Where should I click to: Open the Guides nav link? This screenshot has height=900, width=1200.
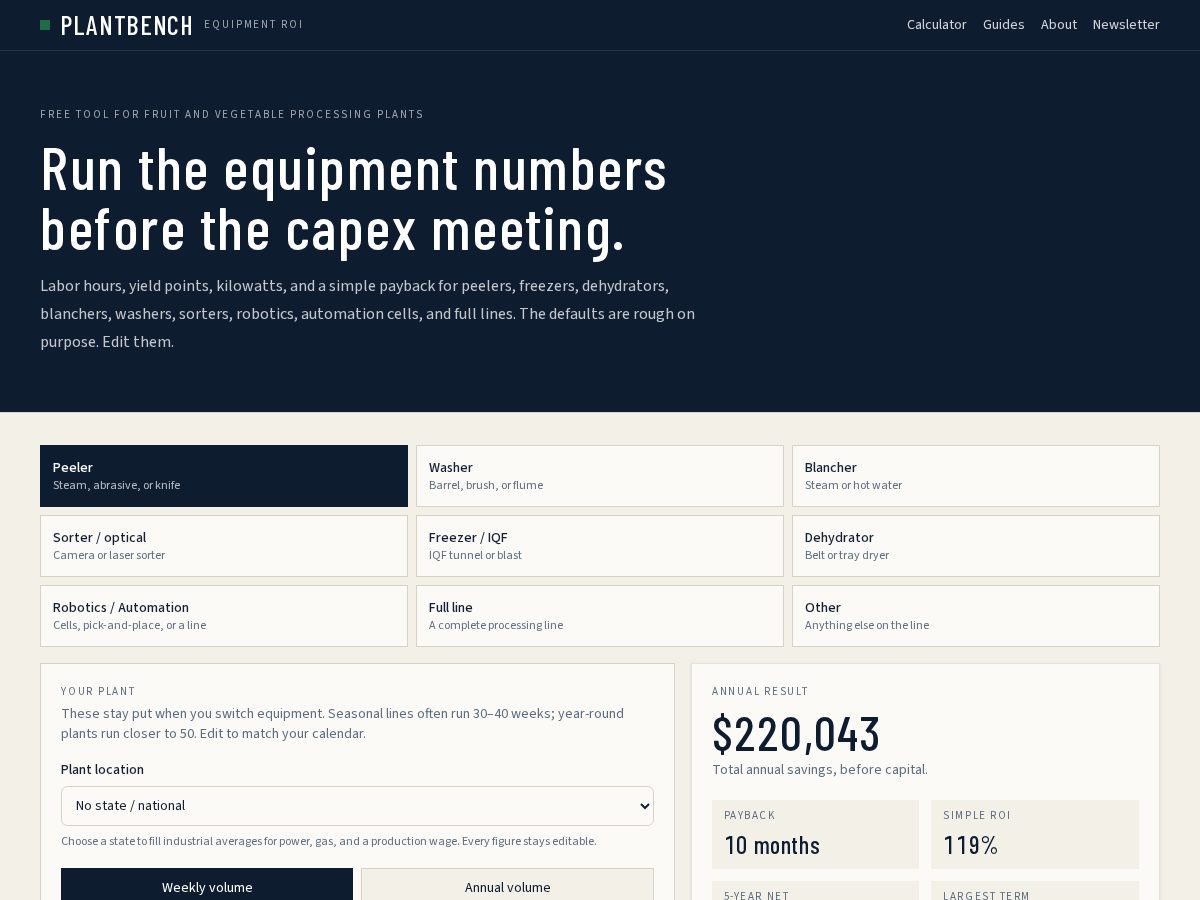(x=1003, y=25)
